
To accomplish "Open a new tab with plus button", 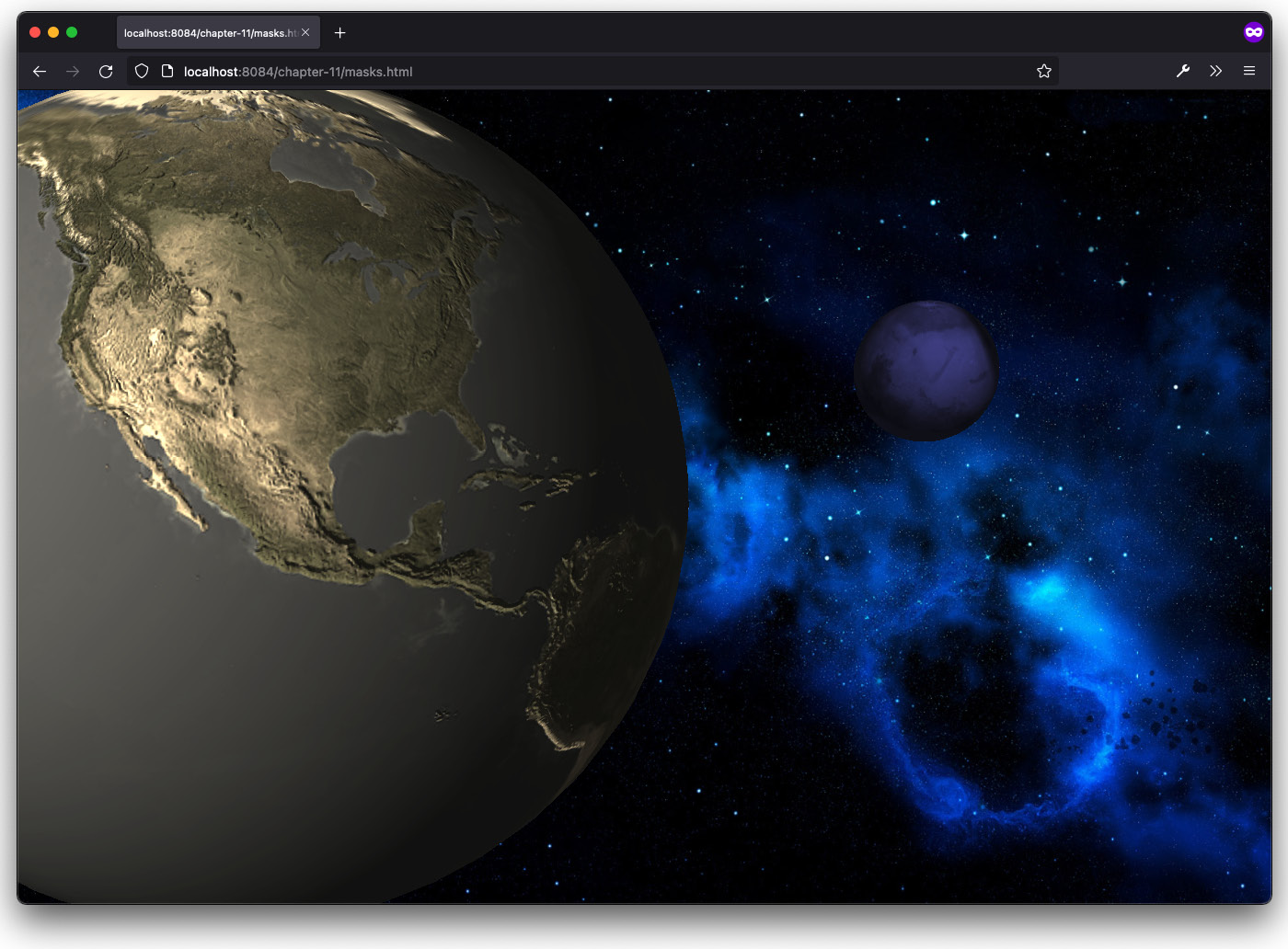I will coord(339,33).
